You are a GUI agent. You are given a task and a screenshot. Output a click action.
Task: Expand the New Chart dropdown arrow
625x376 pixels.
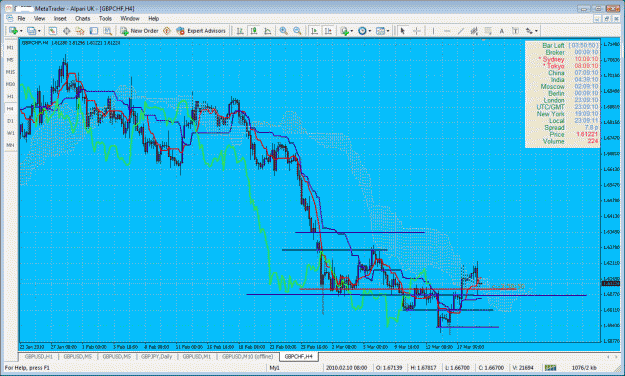pyautogui.click(x=21, y=31)
